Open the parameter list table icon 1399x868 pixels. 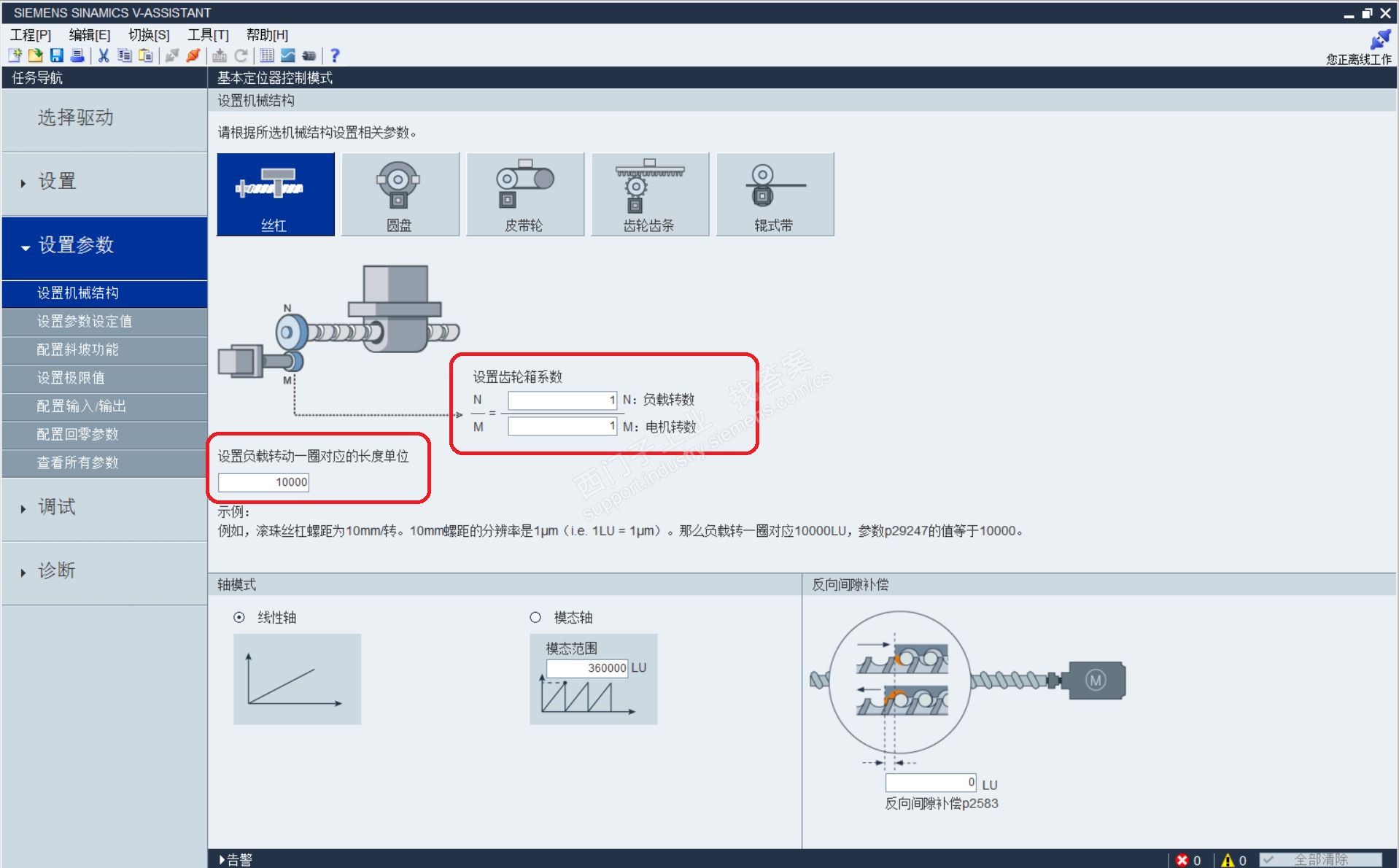click(267, 55)
